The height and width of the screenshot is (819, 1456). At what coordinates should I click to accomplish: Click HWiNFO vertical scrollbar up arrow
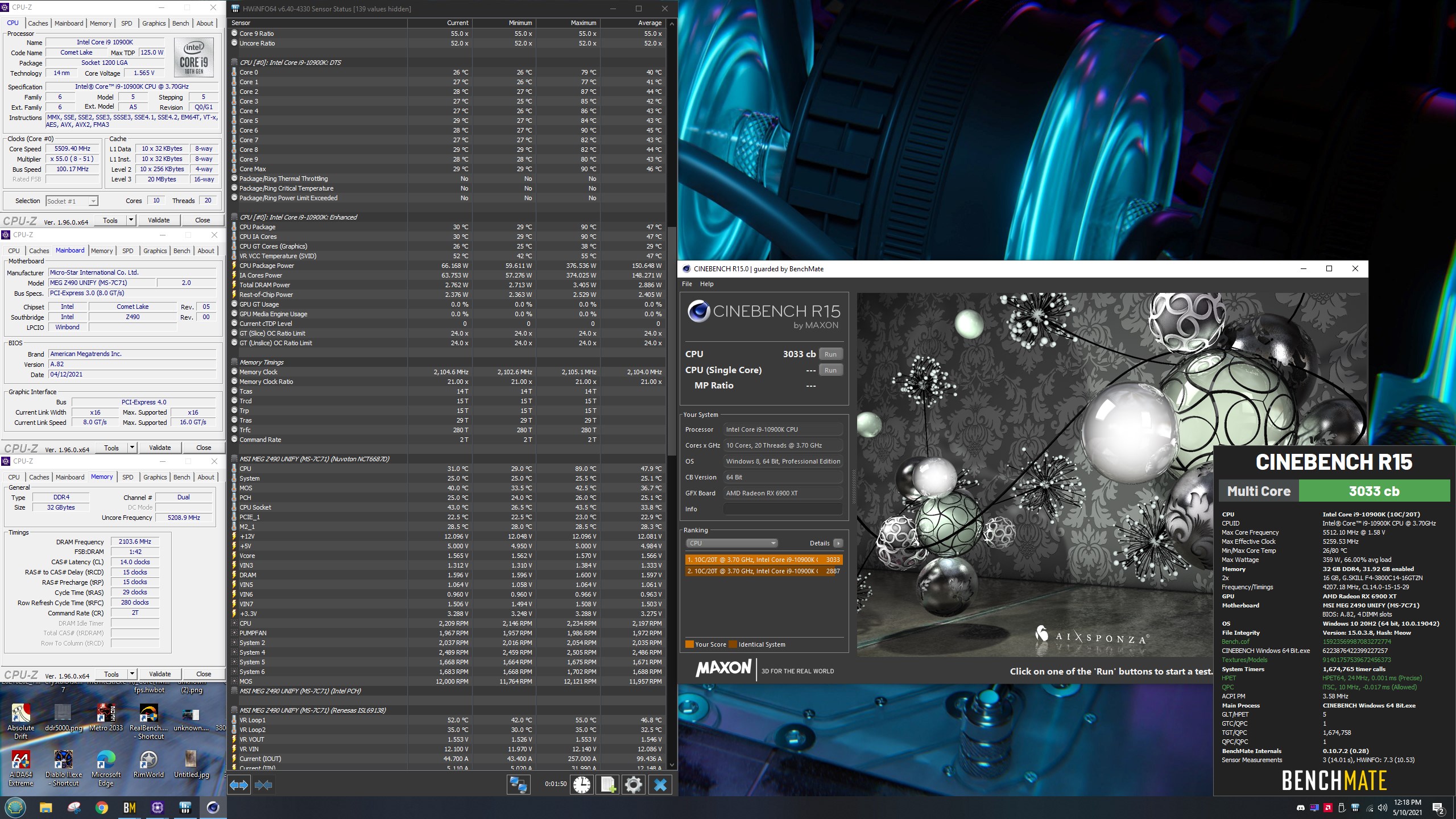pyautogui.click(x=672, y=23)
